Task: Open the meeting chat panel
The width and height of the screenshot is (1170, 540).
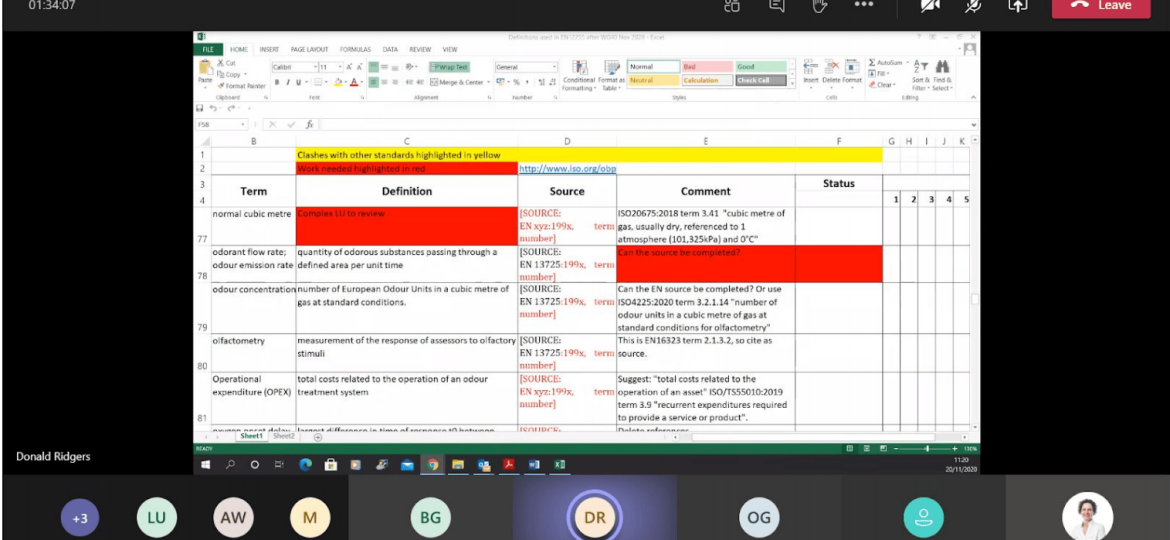Action: tap(777, 4)
